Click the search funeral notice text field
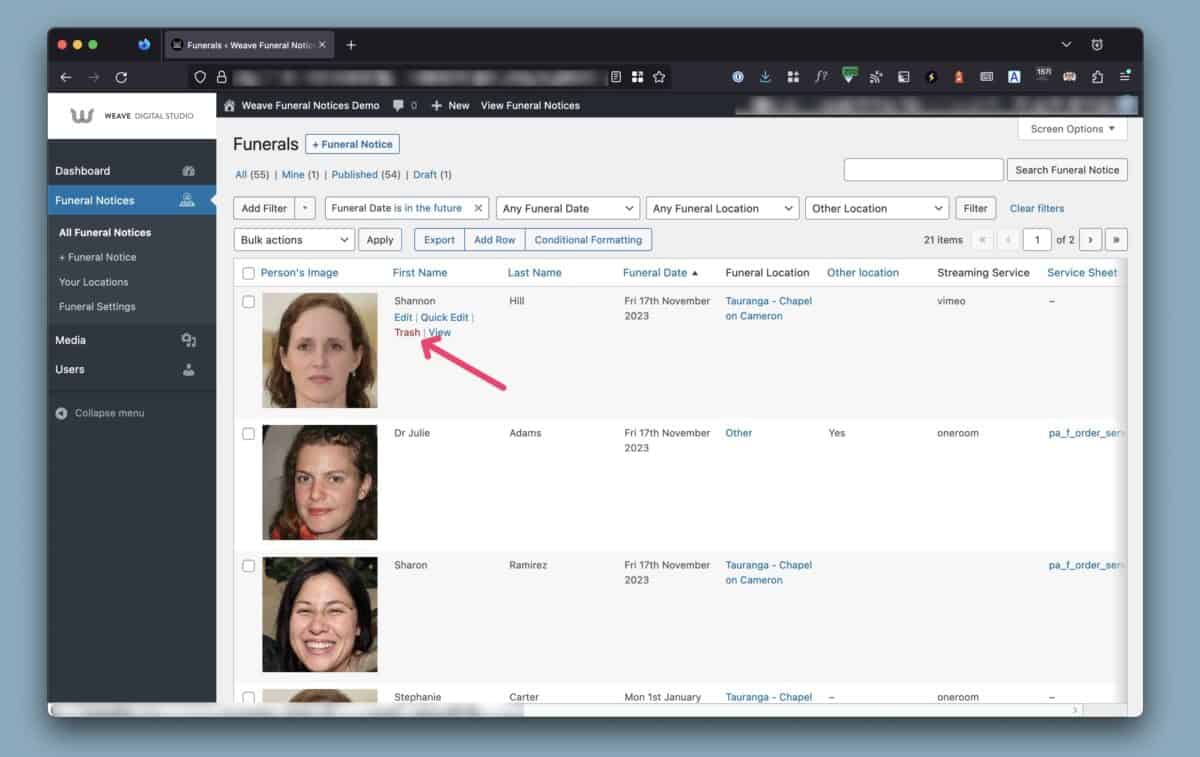The height and width of the screenshot is (757, 1200). 923,170
